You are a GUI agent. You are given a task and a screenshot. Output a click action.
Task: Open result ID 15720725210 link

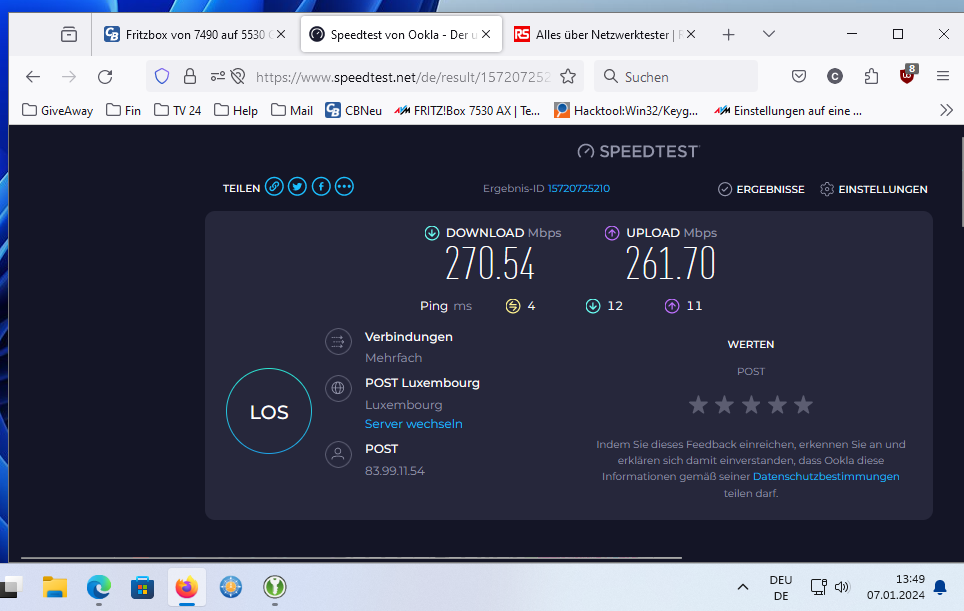pos(579,188)
